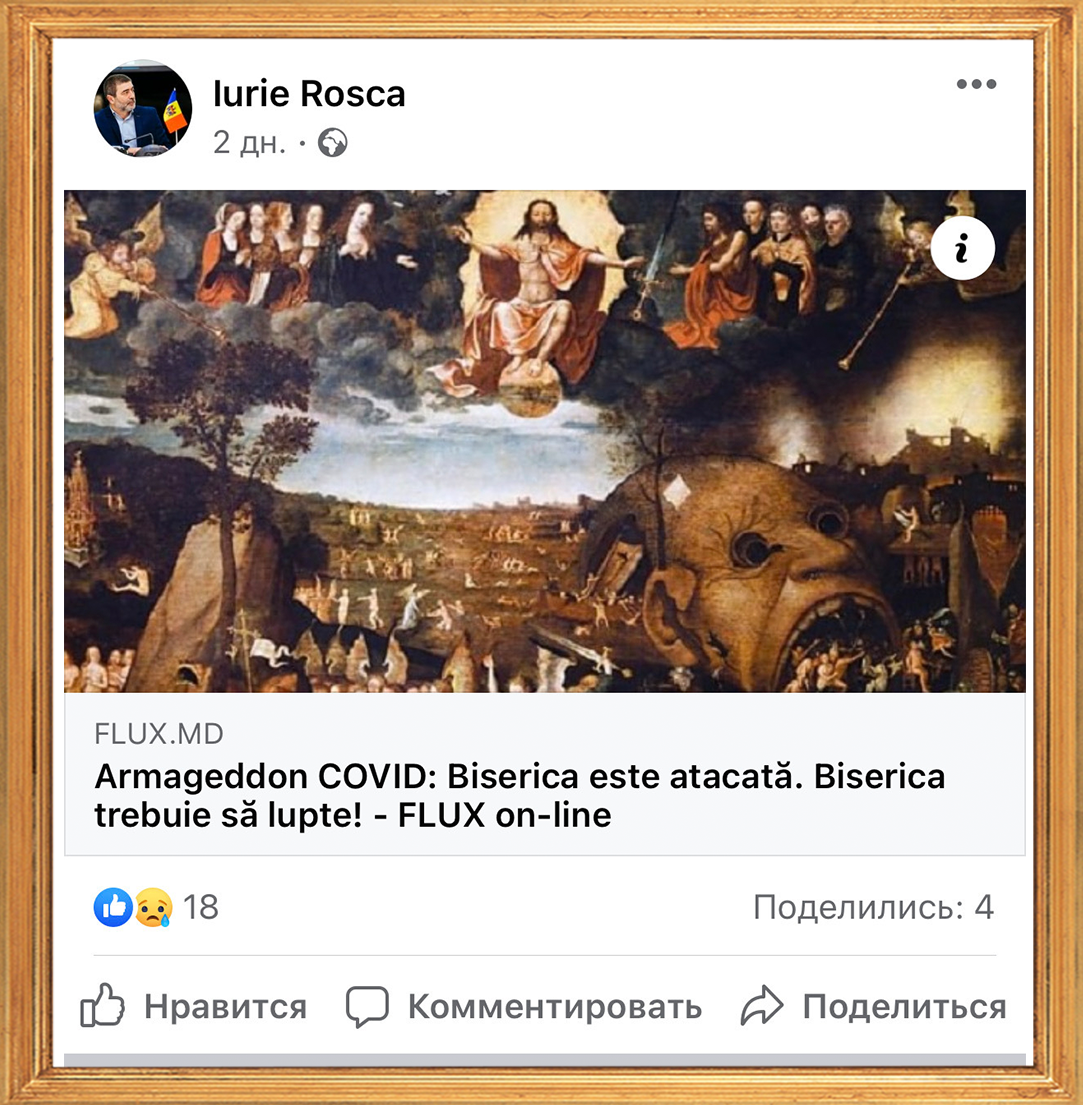
Task: Click the 2 дн. post timestamp
Action: (x=249, y=143)
